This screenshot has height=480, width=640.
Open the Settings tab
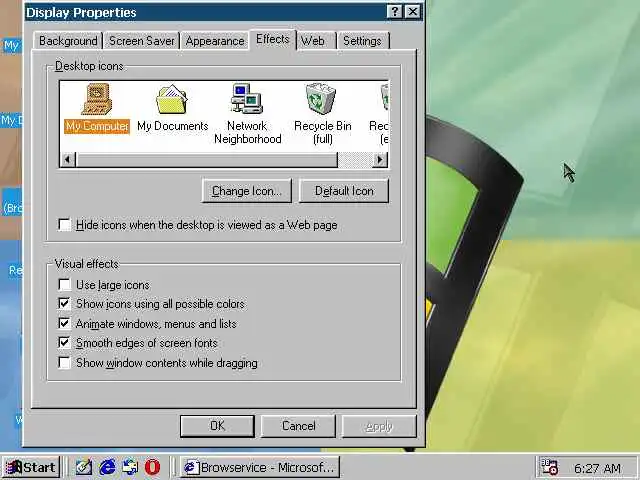point(362,41)
